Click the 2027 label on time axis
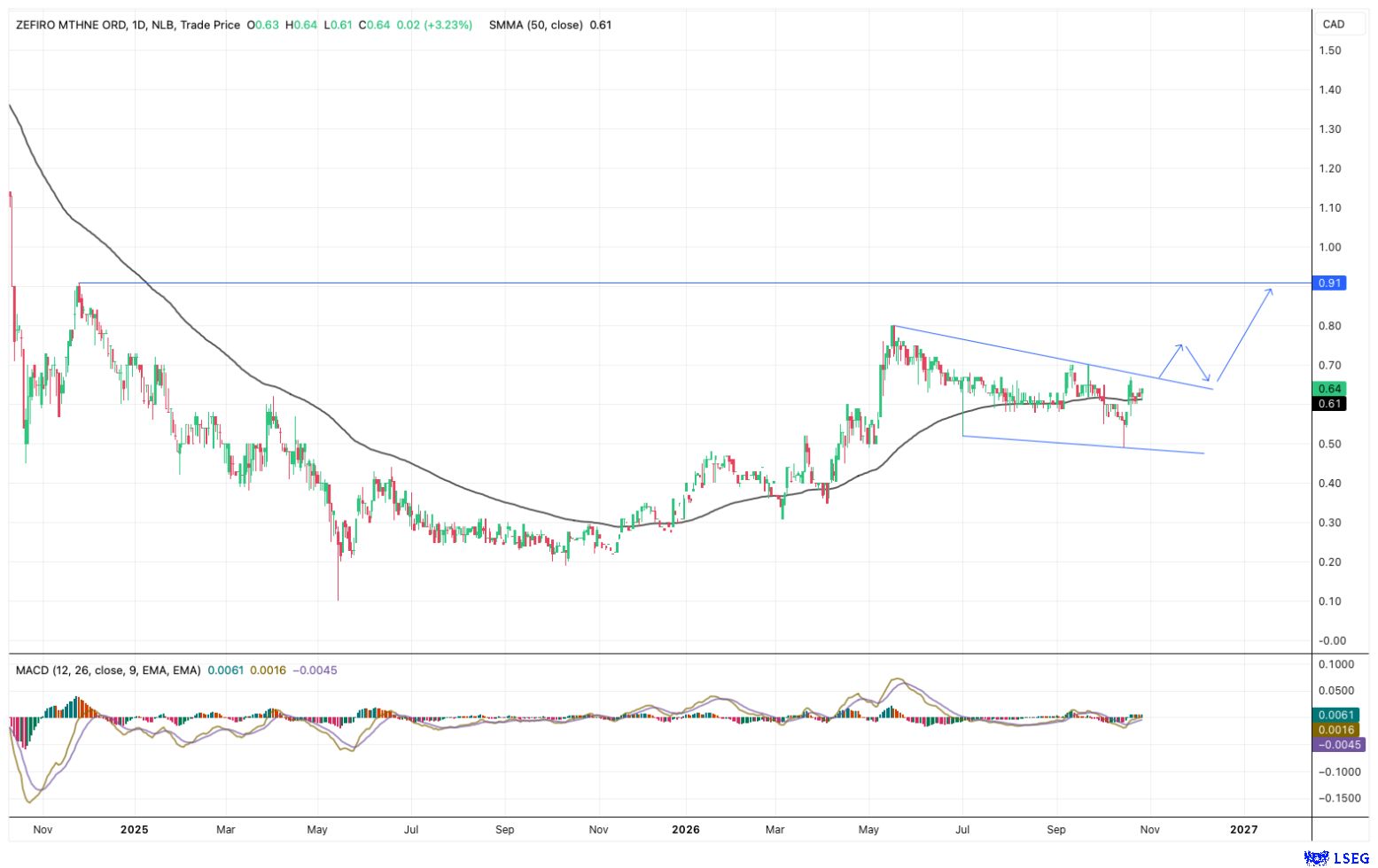Screen dimensions: 1378x868 coord(1243,830)
